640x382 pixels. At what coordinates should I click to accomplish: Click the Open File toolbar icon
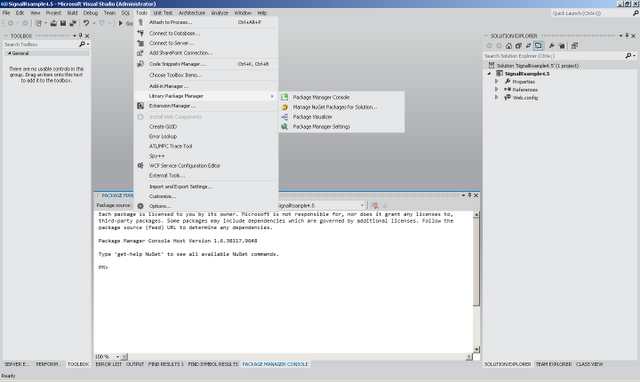pos(53,23)
